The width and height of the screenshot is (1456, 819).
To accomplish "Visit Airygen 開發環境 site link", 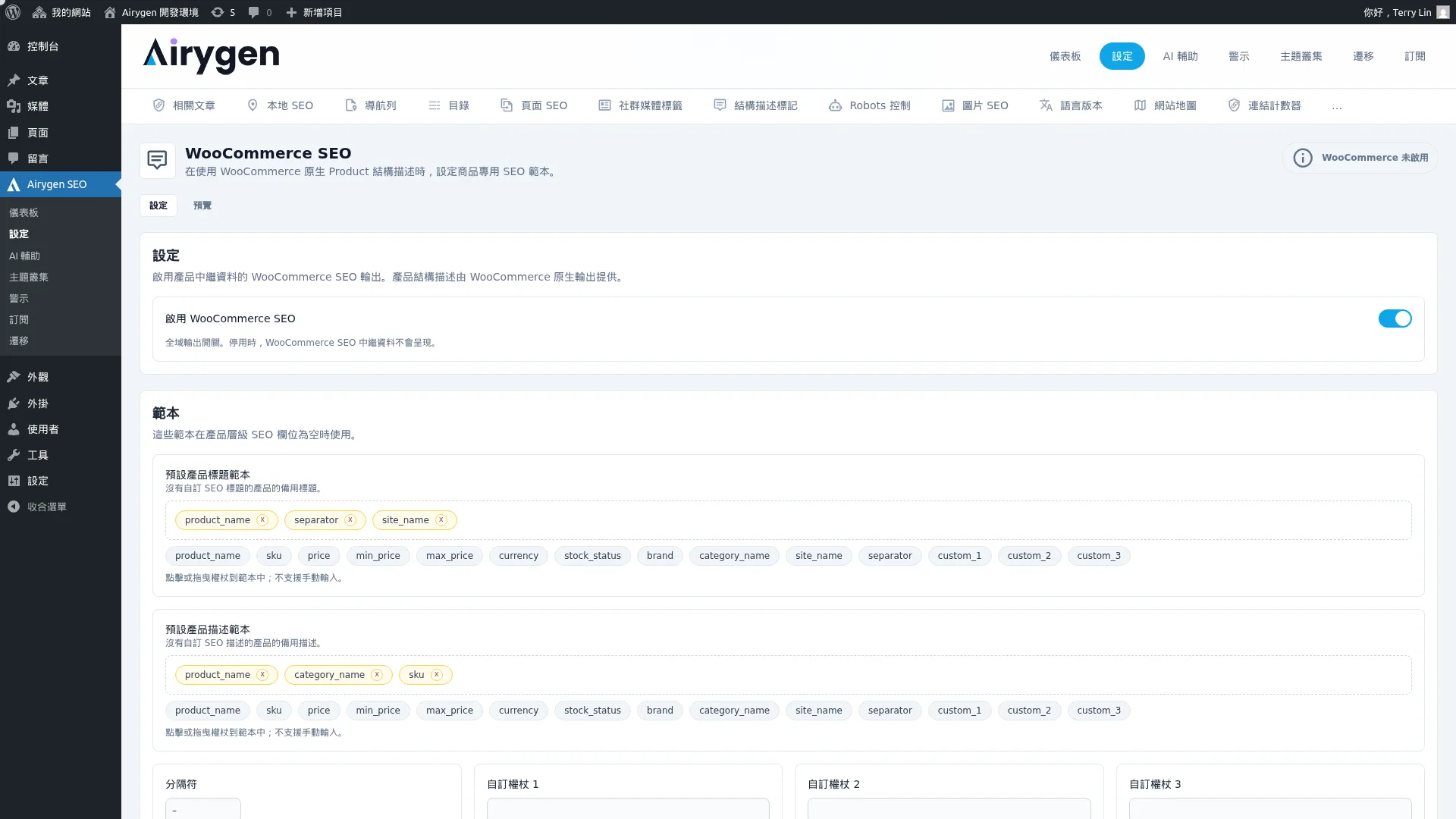I will click(x=152, y=12).
